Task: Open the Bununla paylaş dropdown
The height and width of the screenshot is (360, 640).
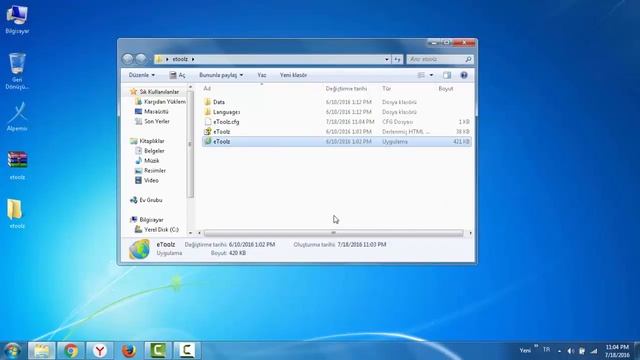Action: 221,75
